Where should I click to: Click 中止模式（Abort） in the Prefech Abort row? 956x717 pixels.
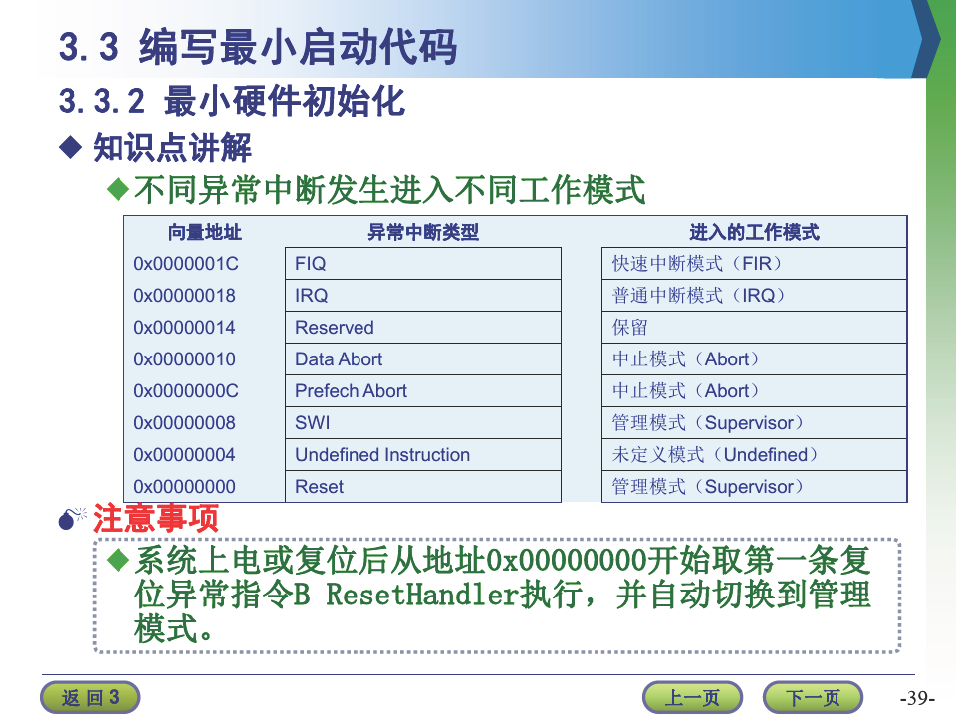(754, 391)
